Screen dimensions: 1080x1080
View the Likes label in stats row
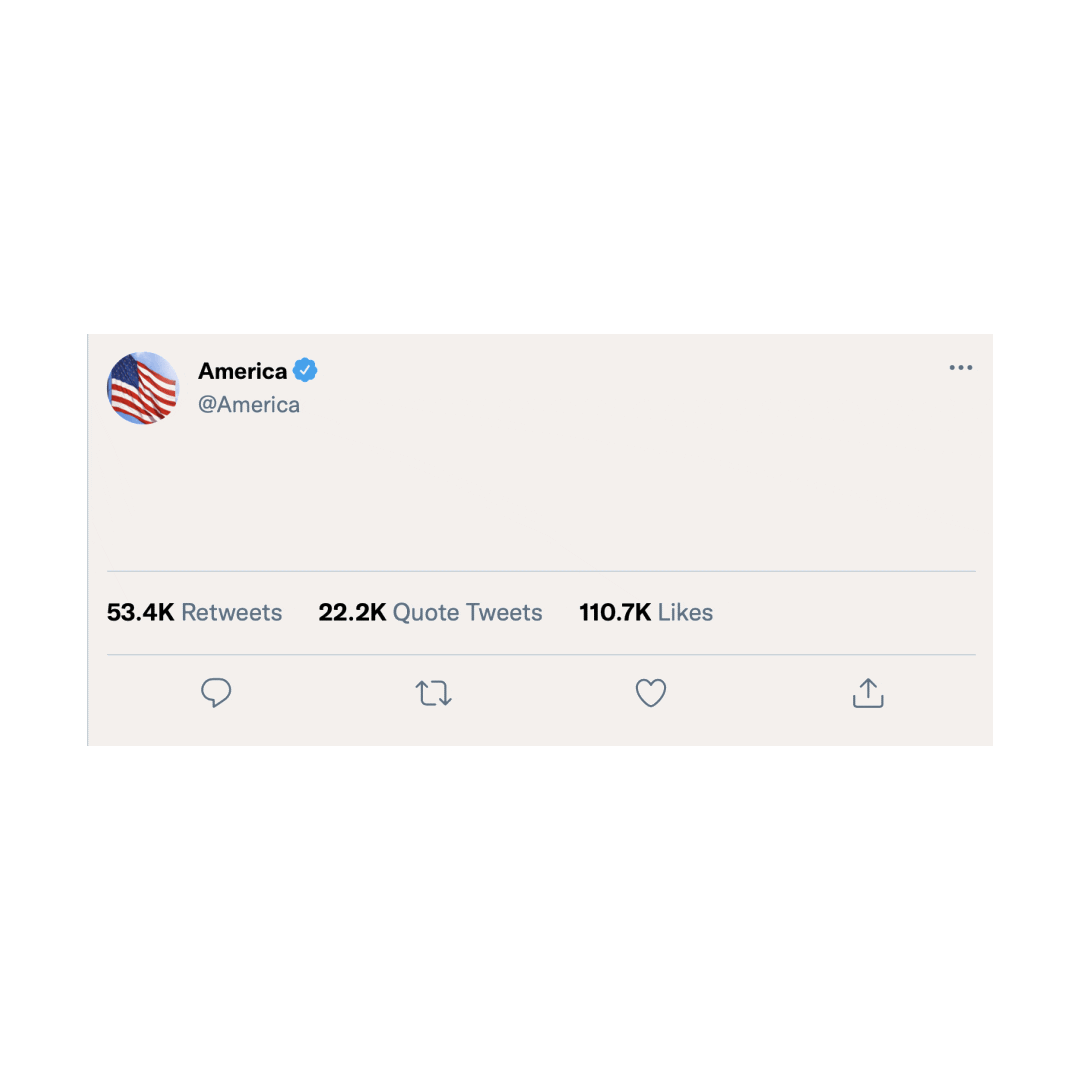(x=685, y=613)
